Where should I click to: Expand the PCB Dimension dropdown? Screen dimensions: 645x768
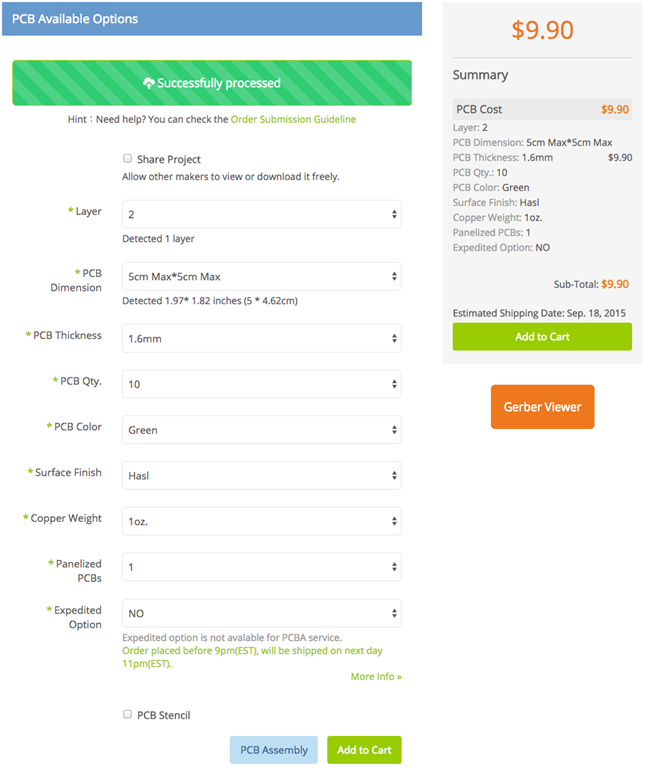click(x=261, y=276)
